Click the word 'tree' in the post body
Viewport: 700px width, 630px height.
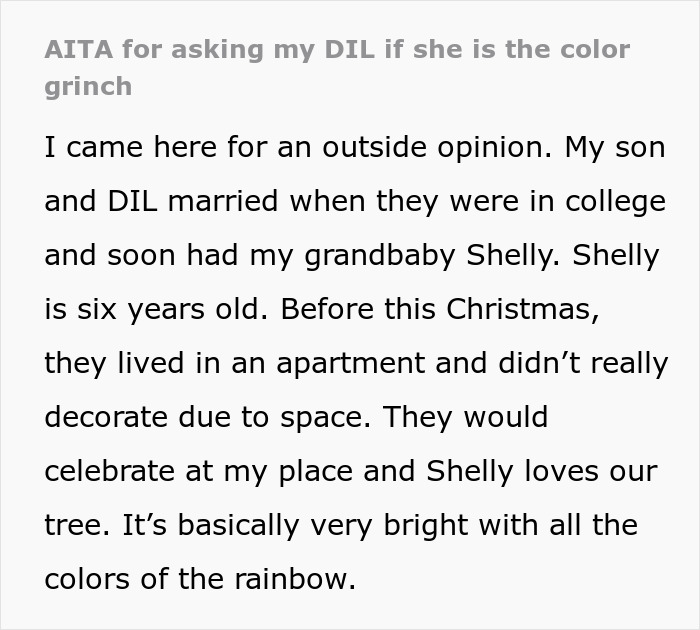[x=74, y=525]
